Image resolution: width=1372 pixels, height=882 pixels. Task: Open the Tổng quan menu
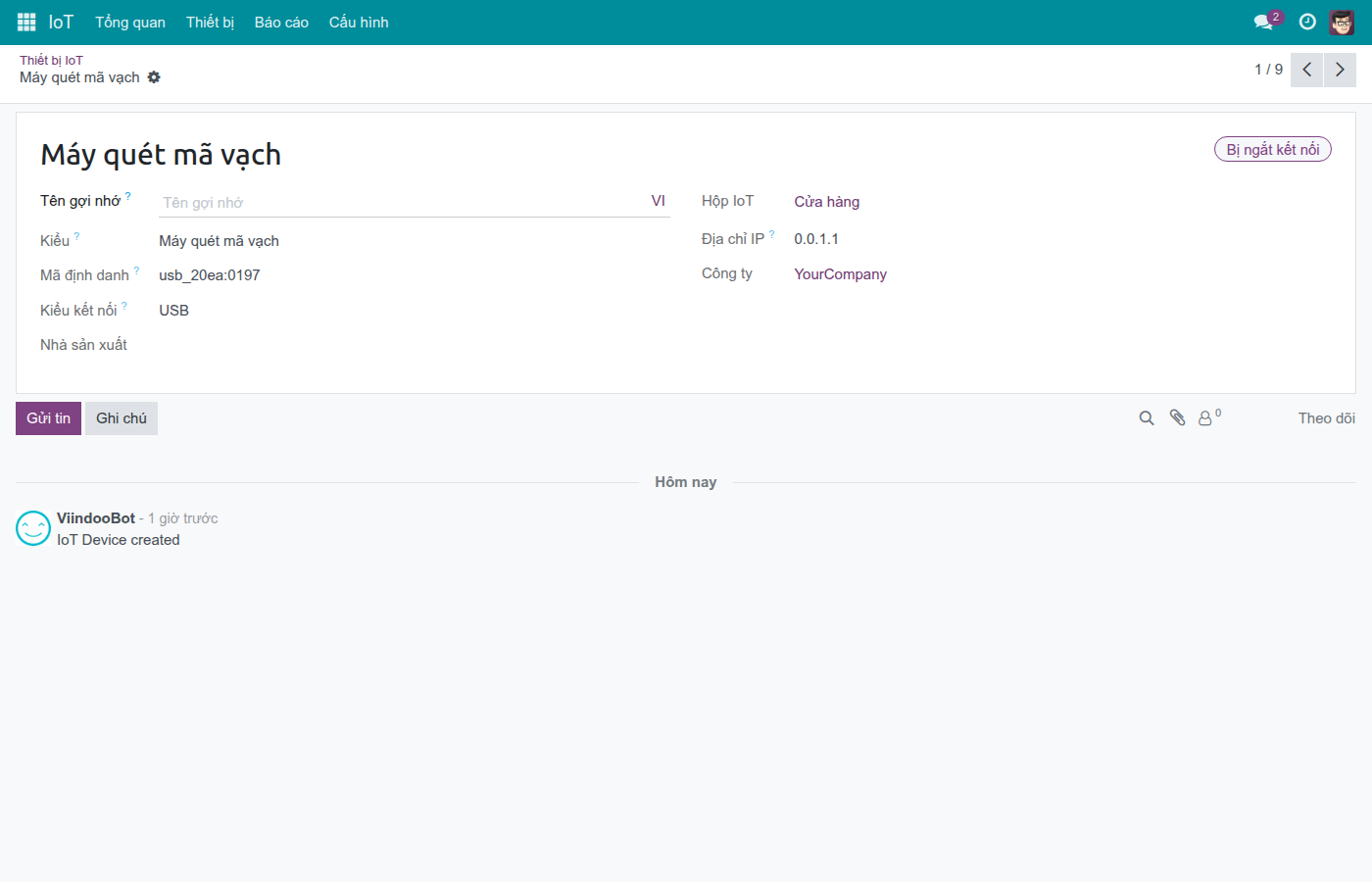click(x=130, y=22)
